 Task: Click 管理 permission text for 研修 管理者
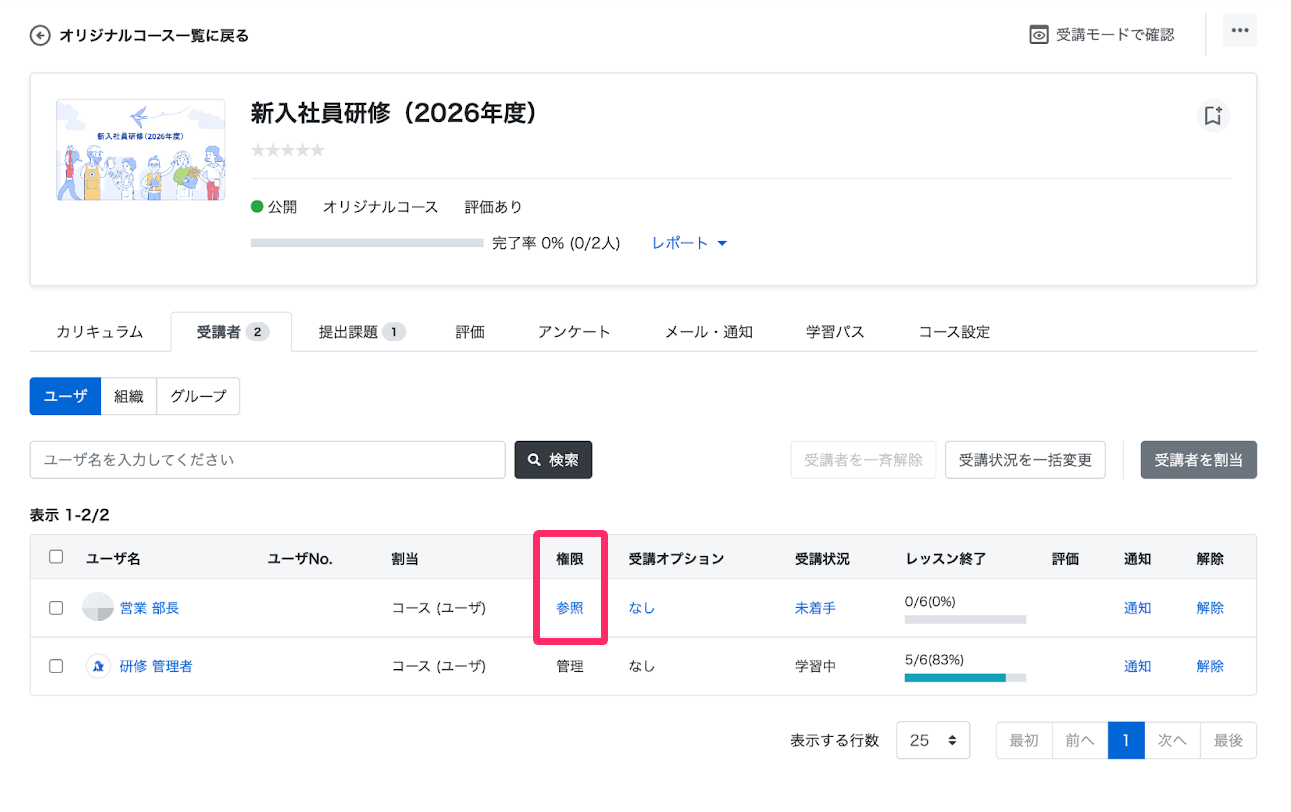tap(570, 666)
